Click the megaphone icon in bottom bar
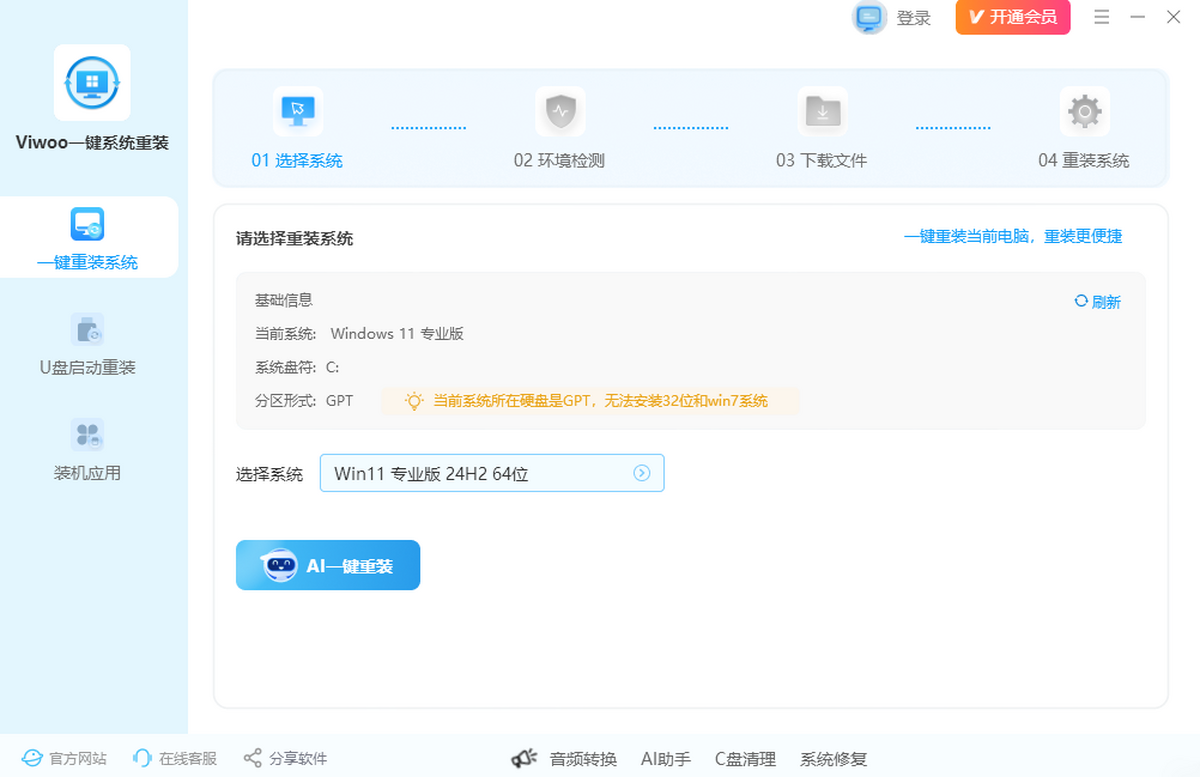 point(525,759)
